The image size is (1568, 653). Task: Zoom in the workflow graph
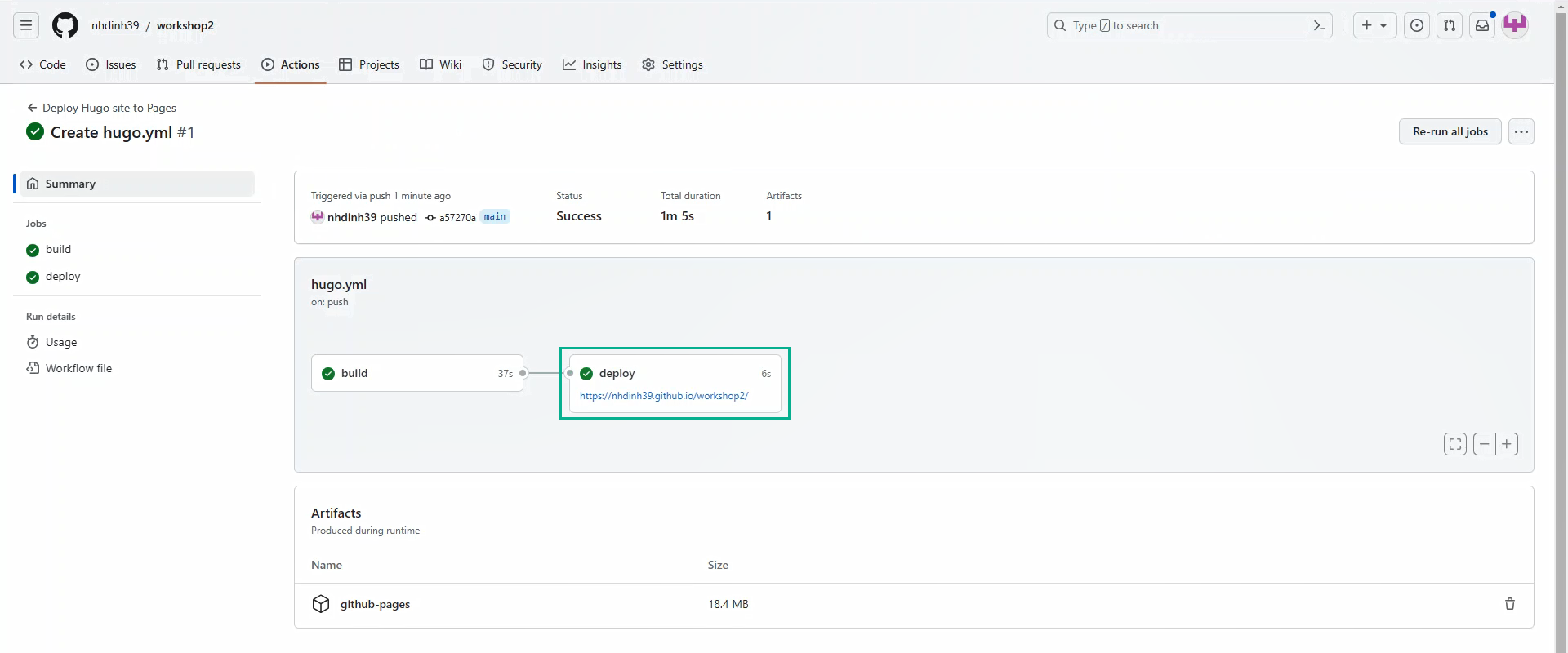1507,444
